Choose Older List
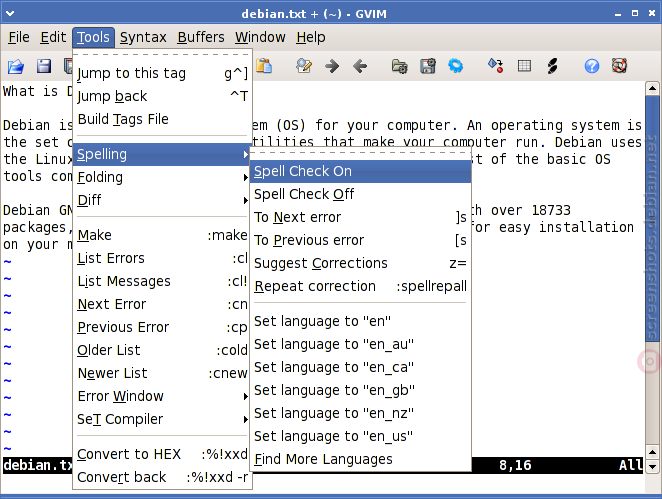 (x=163, y=350)
